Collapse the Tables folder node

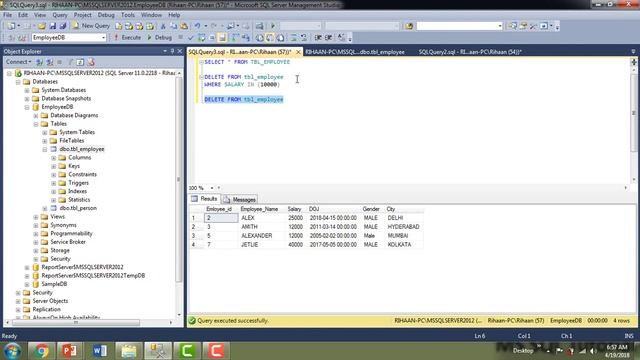[x=36, y=124]
